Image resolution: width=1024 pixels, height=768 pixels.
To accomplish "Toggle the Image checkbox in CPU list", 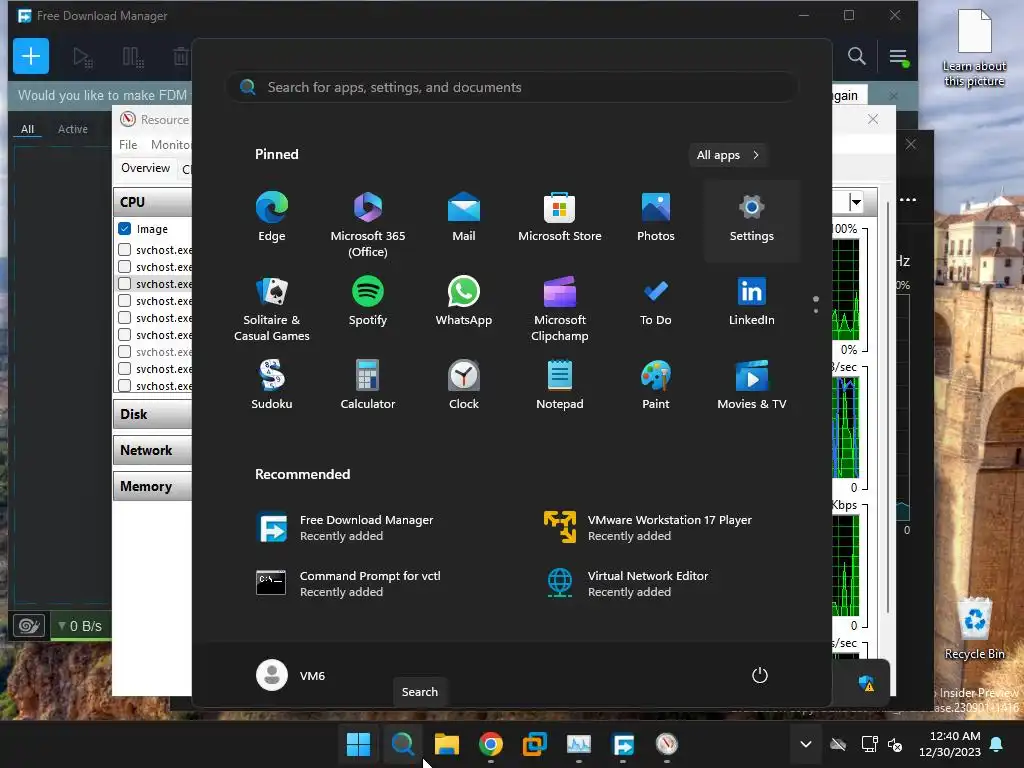I will click(125, 229).
